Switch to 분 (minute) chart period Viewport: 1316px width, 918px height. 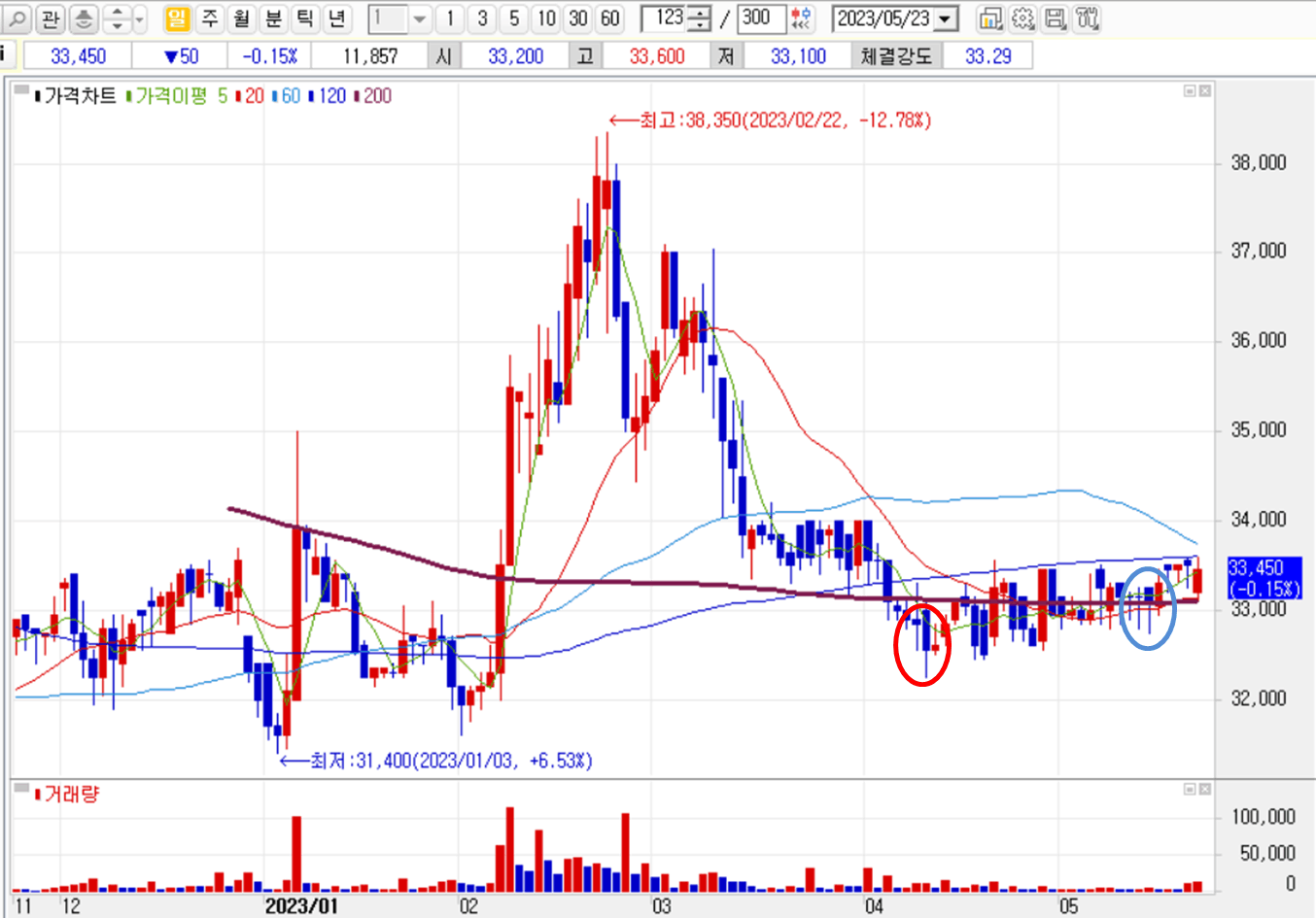(x=273, y=18)
